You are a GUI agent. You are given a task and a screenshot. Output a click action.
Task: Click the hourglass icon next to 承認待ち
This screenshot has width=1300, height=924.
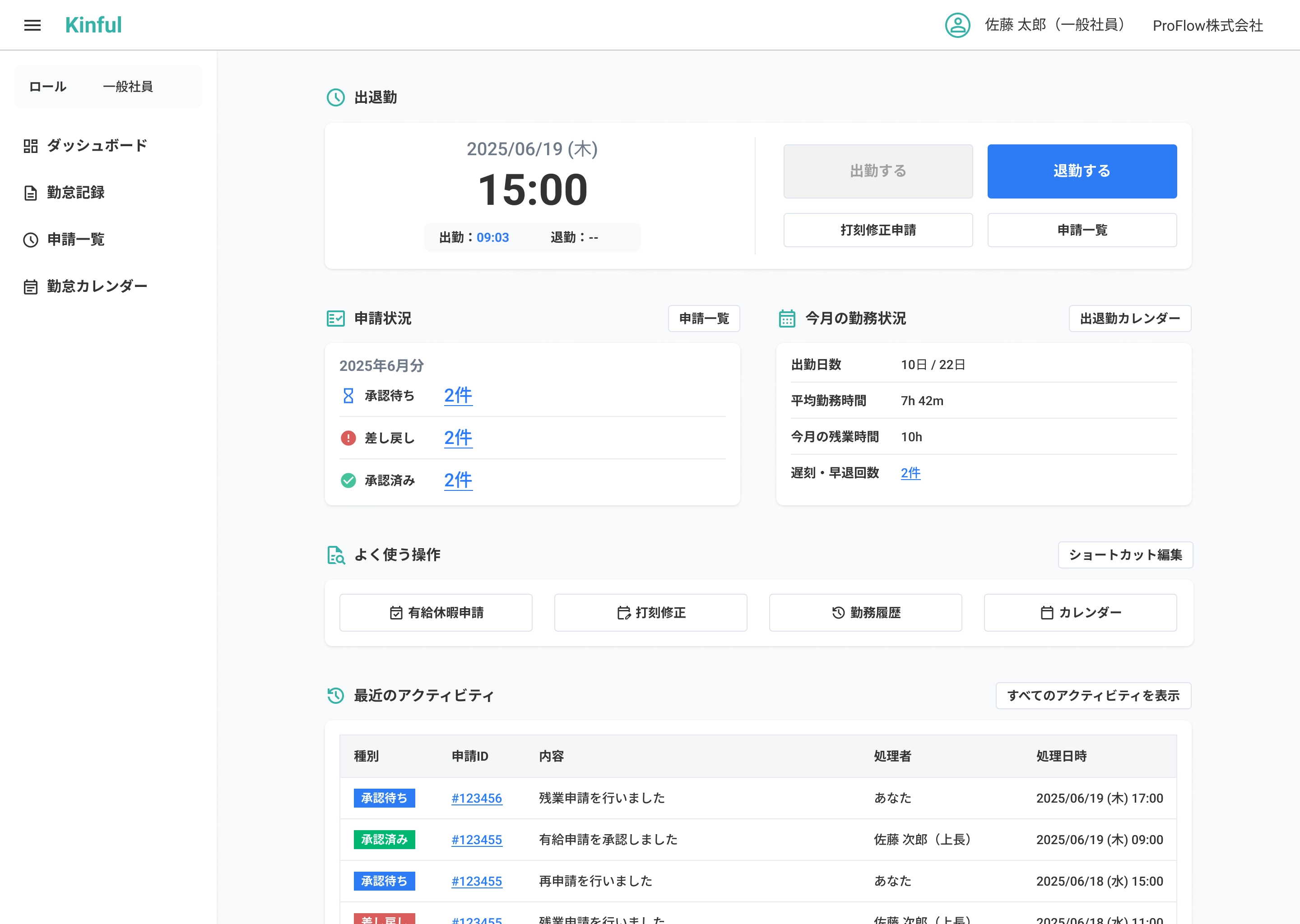348,395
